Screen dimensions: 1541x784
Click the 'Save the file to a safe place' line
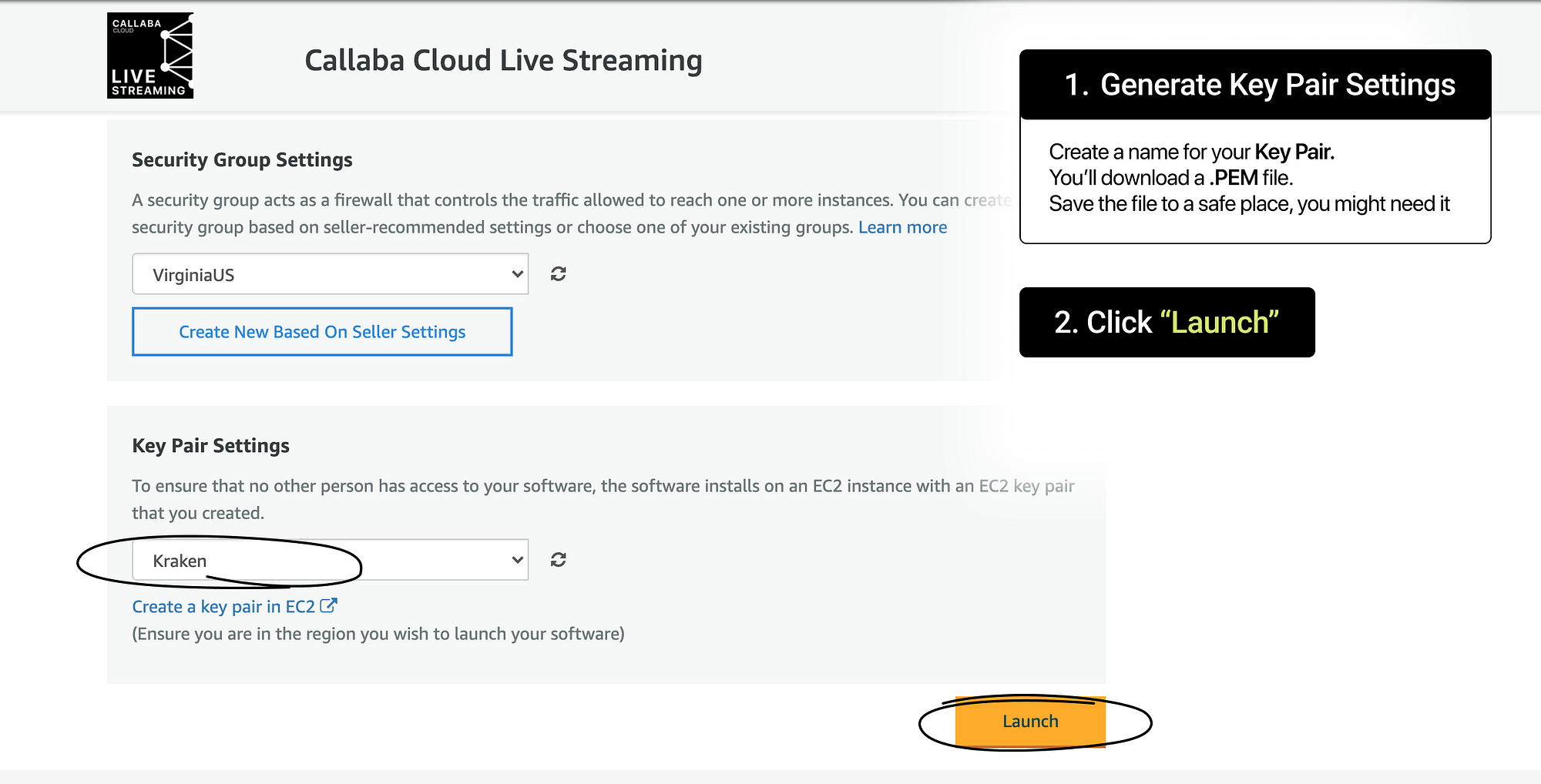[1249, 204]
